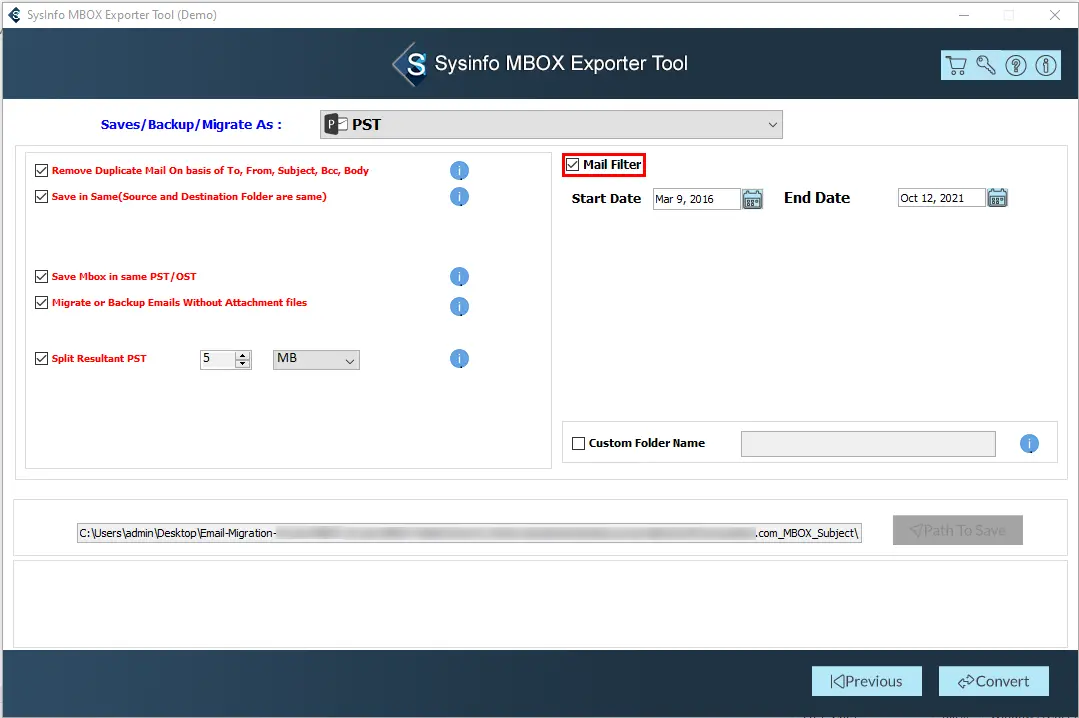
Task: Click the split size value field
Action: (217, 359)
